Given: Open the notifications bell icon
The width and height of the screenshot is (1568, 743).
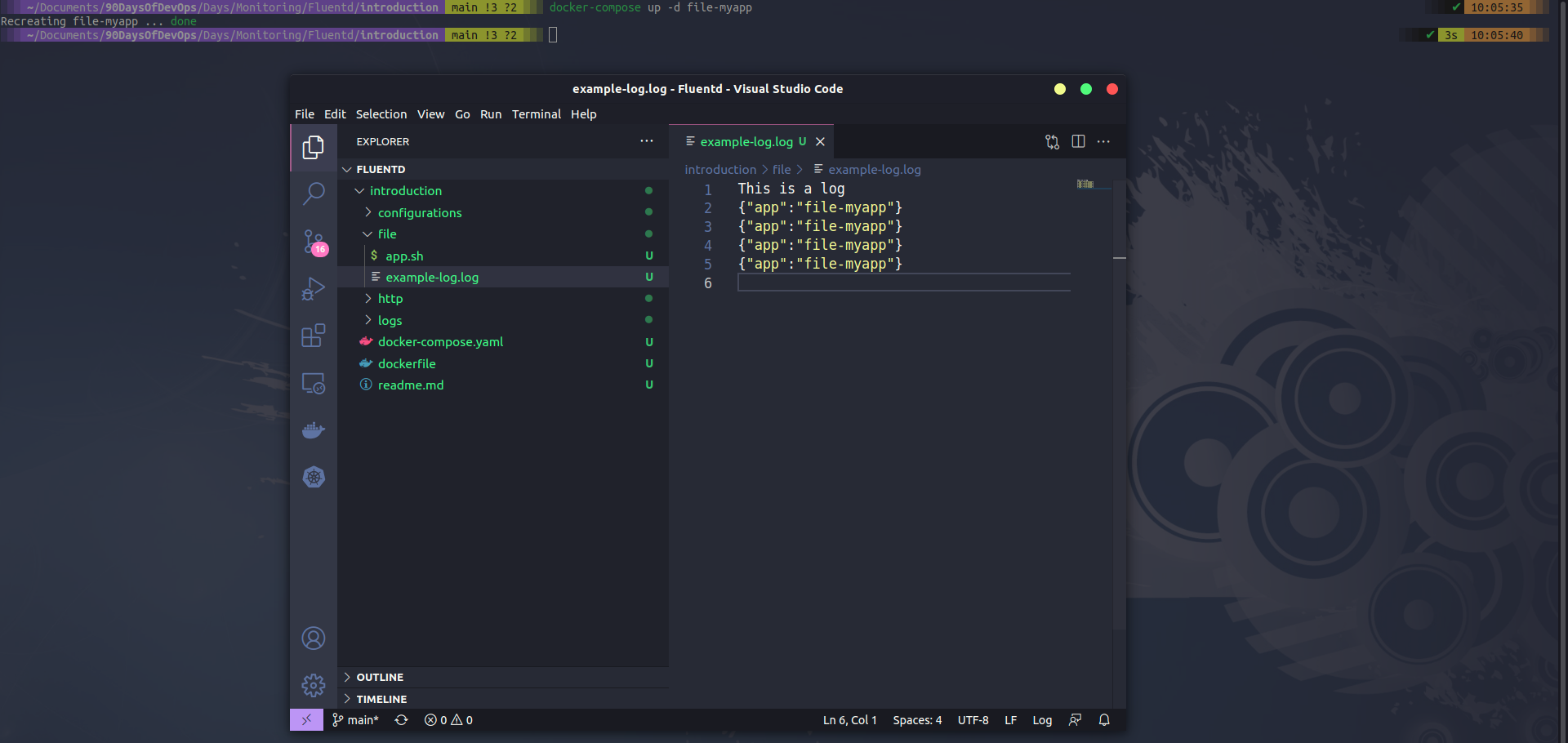Looking at the screenshot, I should (x=1104, y=720).
